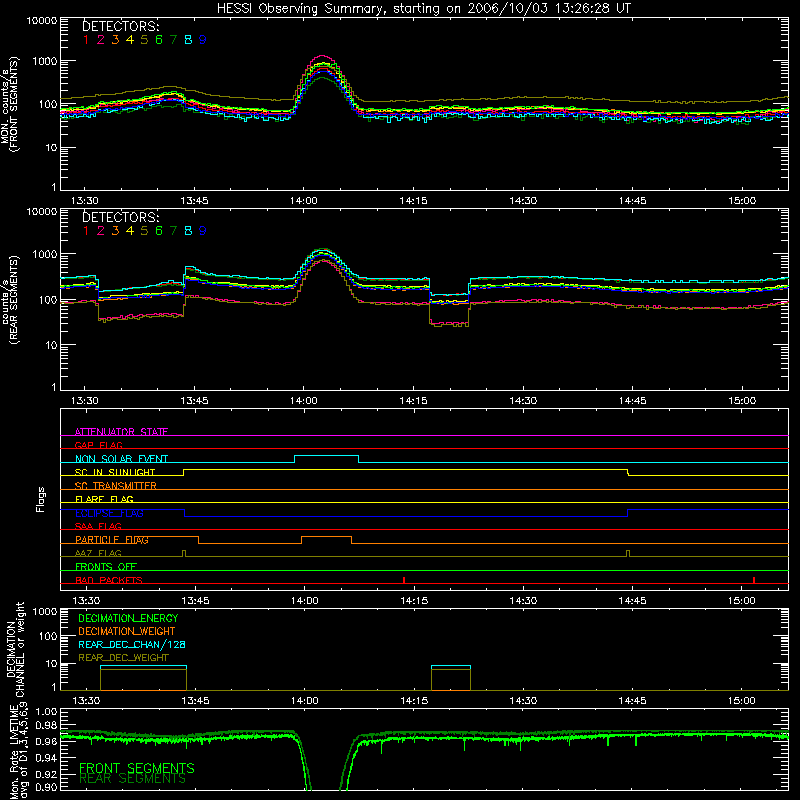Click the BAD PACKETS flag label
The width and height of the screenshot is (800, 800).
pyautogui.click(x=109, y=580)
